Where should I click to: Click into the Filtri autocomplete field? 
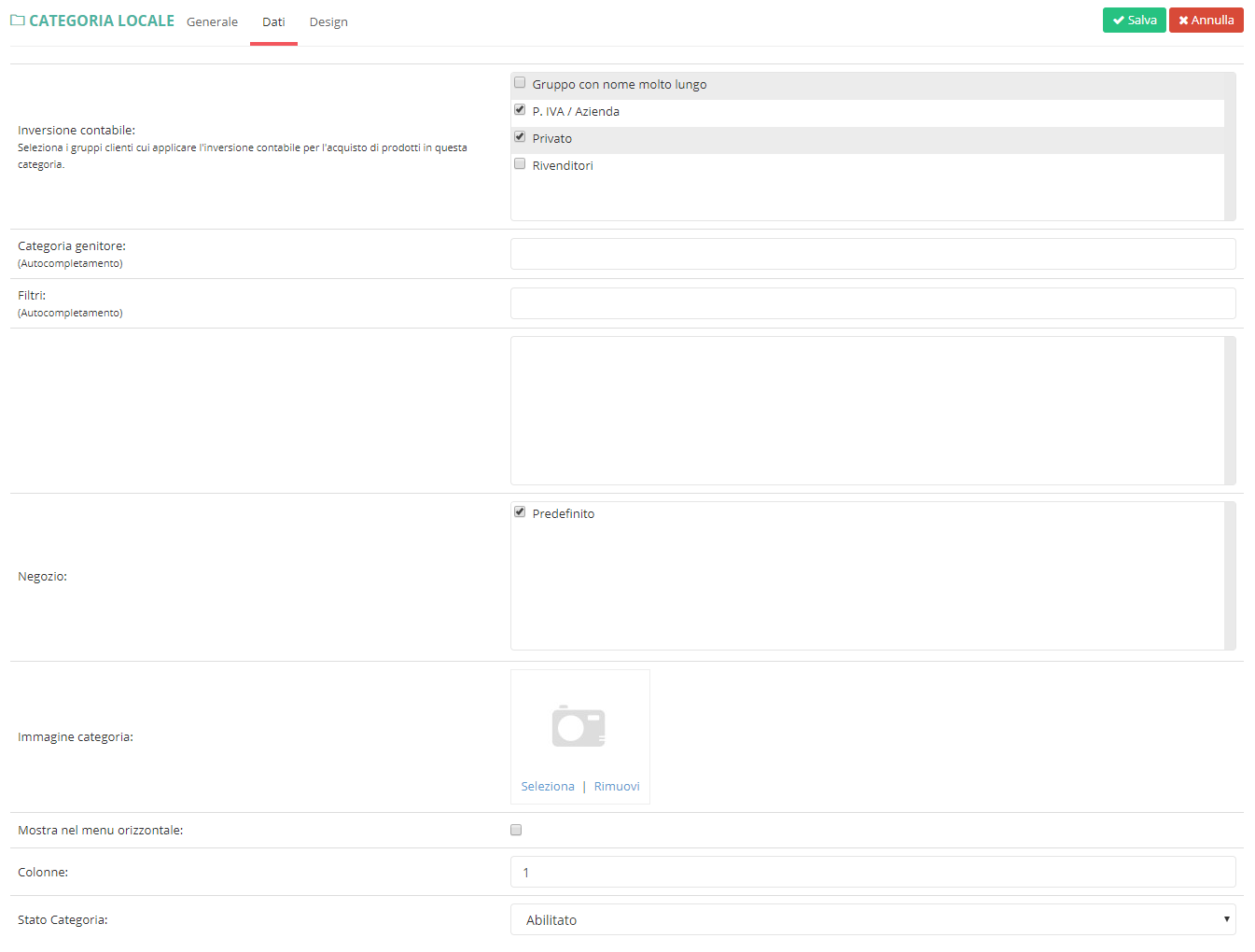872,303
